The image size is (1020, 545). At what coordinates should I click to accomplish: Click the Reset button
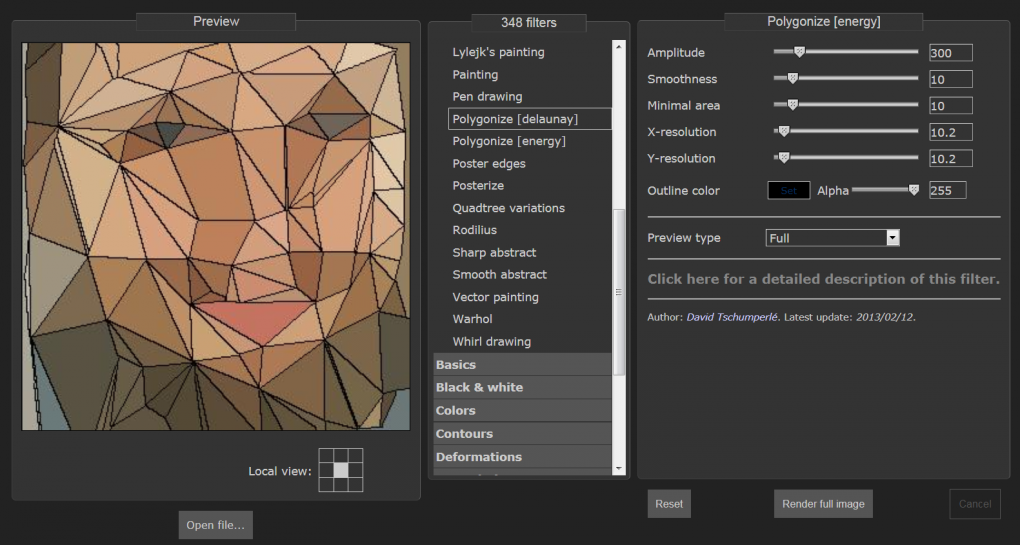[669, 504]
